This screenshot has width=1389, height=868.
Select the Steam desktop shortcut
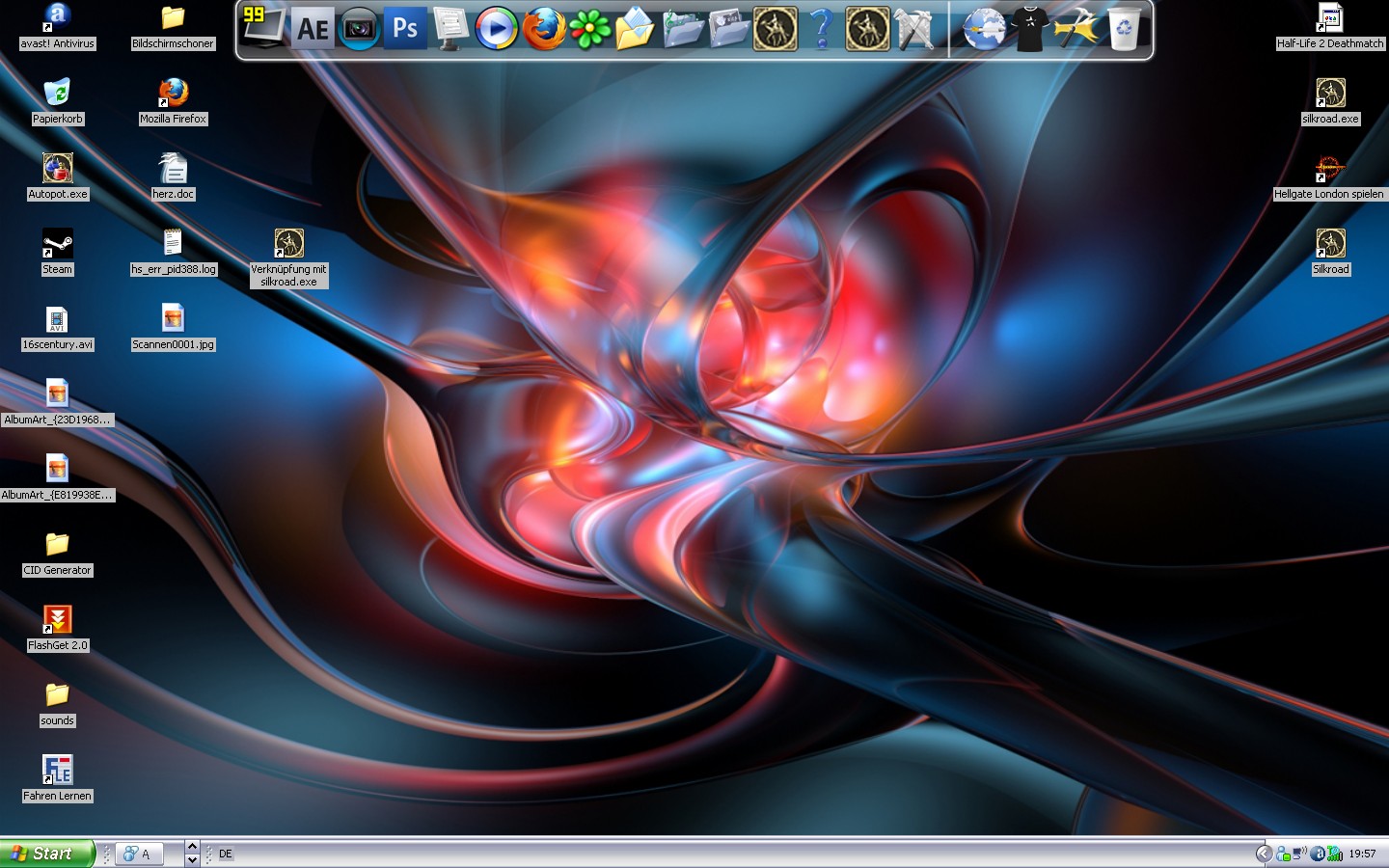[57, 245]
